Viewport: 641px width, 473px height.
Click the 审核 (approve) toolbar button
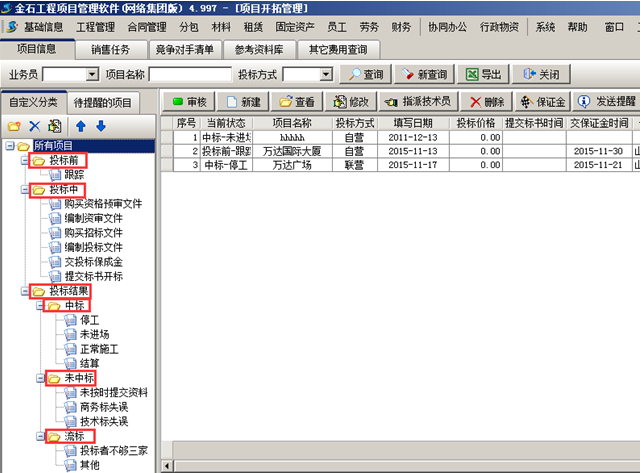188,102
